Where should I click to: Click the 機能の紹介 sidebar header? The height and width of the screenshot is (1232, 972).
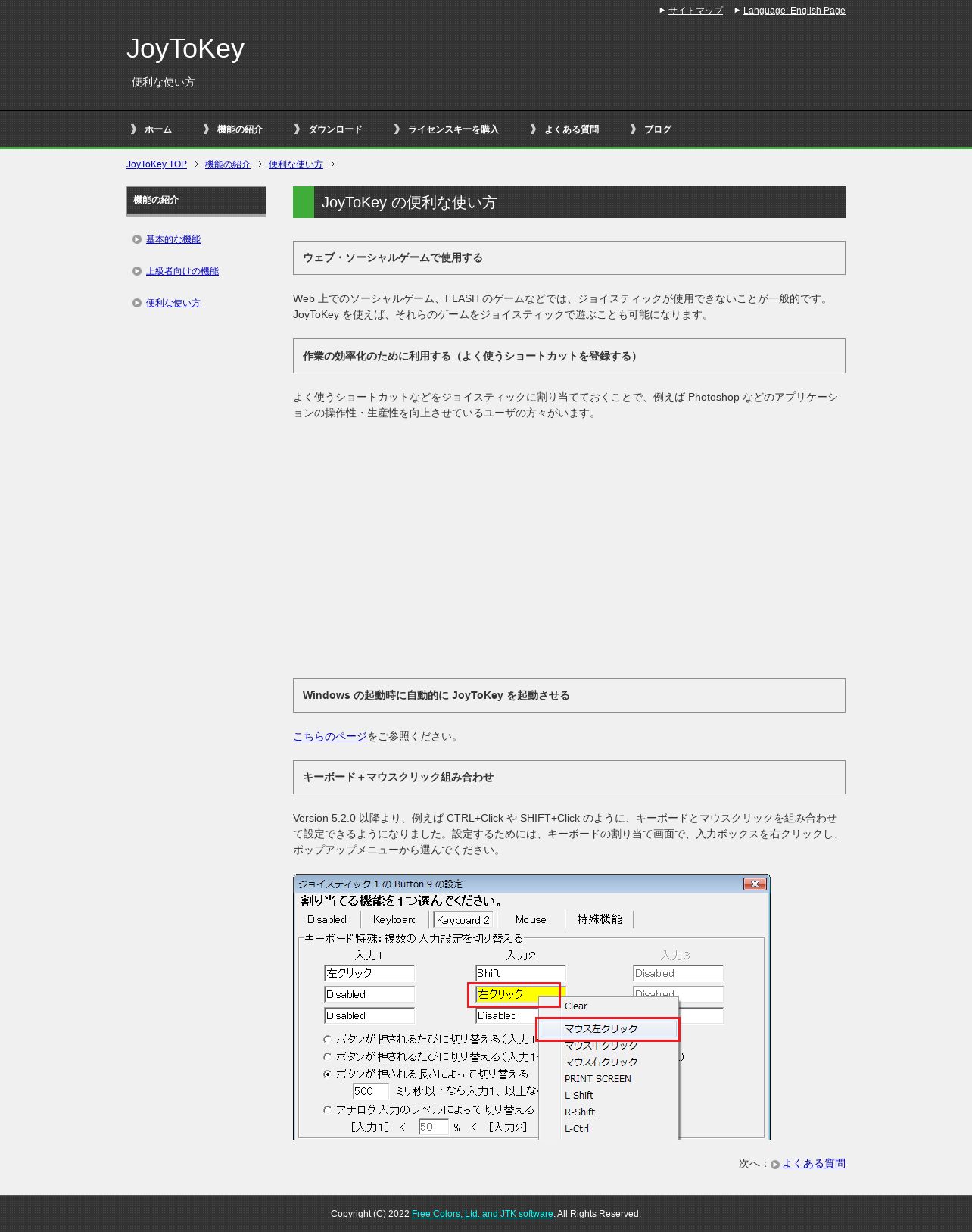click(196, 201)
